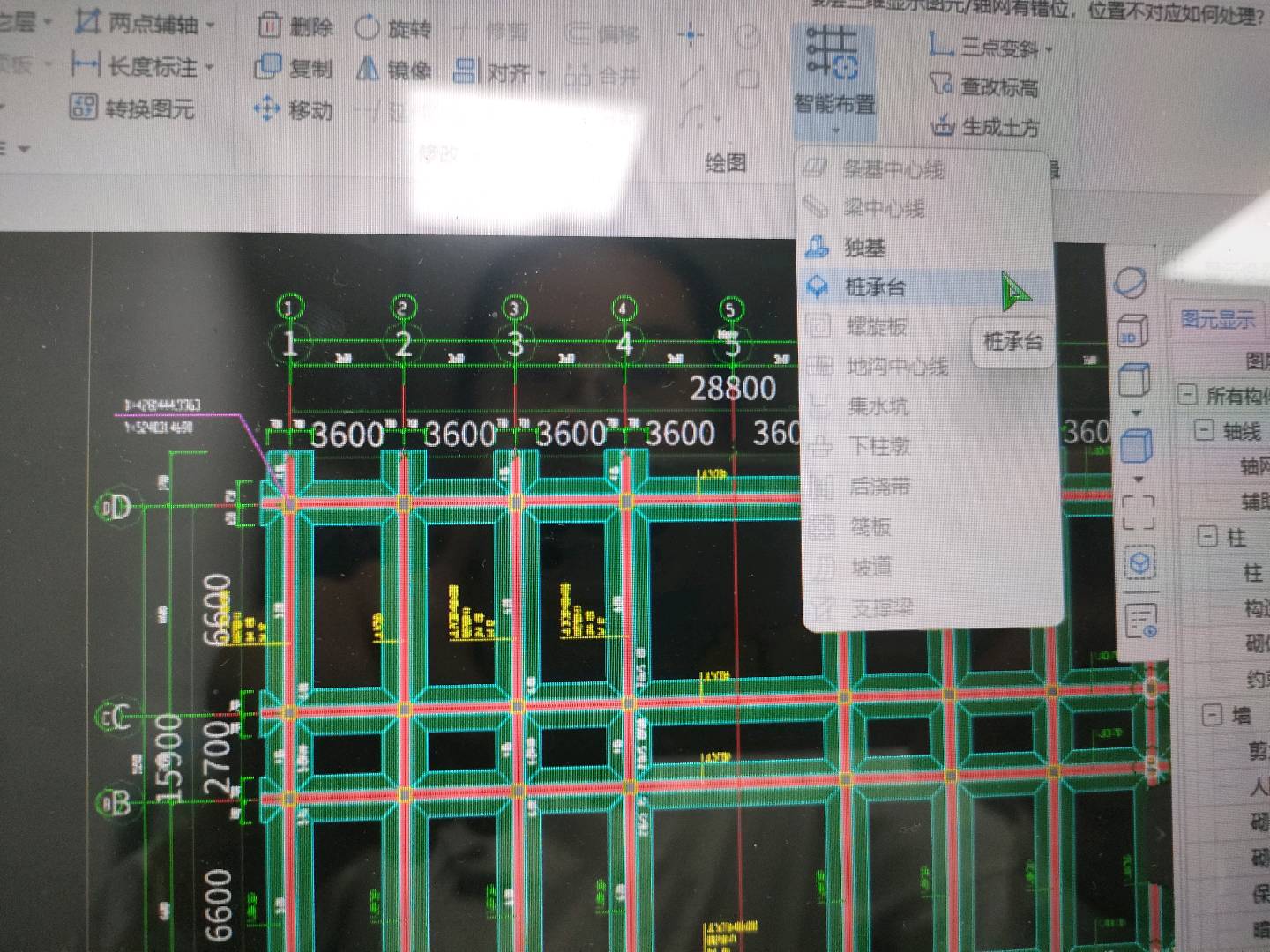Viewport: 1270px width, 952px height.
Task: Toggle the 3D view cube icon
Action: pos(1132,331)
